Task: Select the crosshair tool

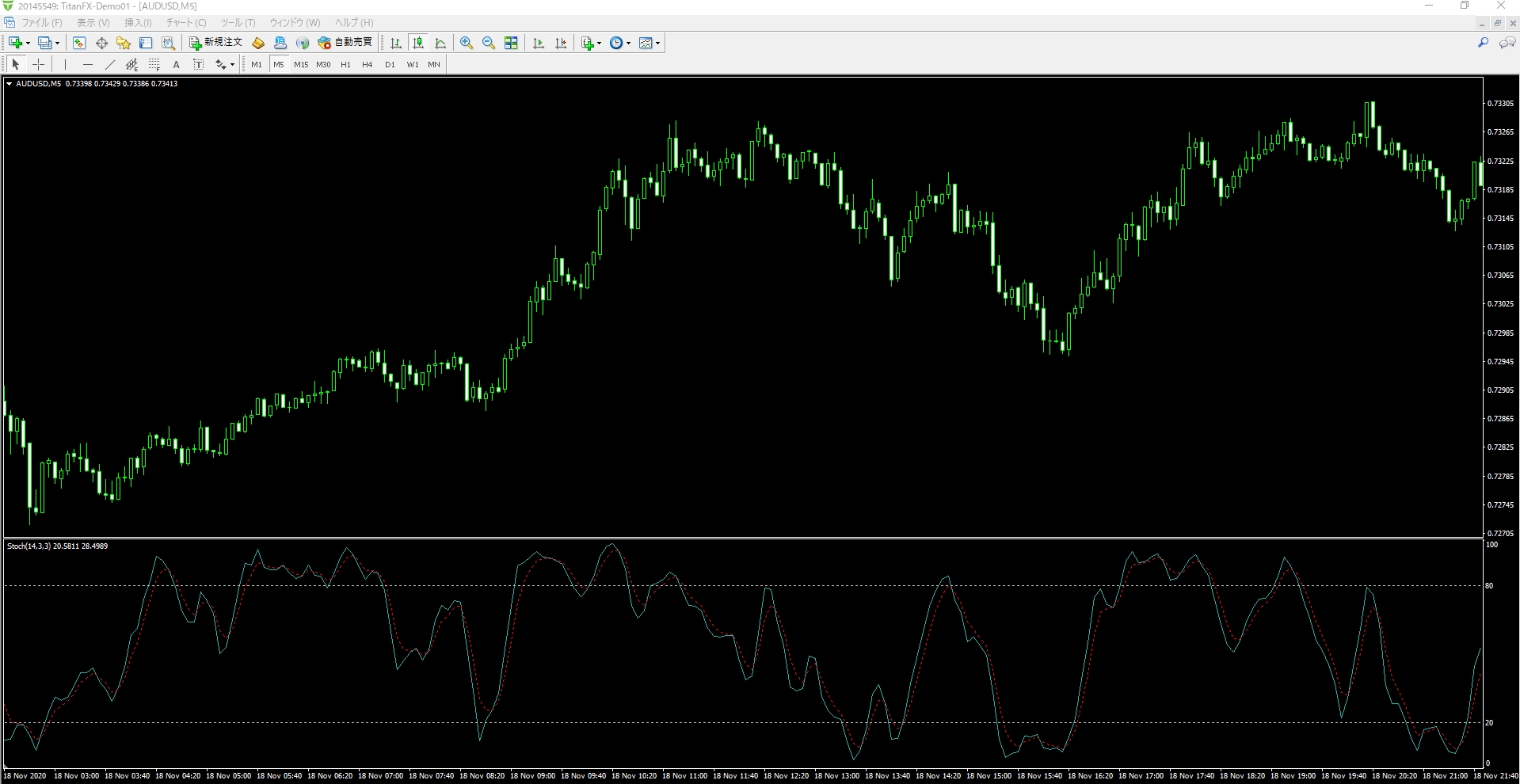Action: (38, 64)
